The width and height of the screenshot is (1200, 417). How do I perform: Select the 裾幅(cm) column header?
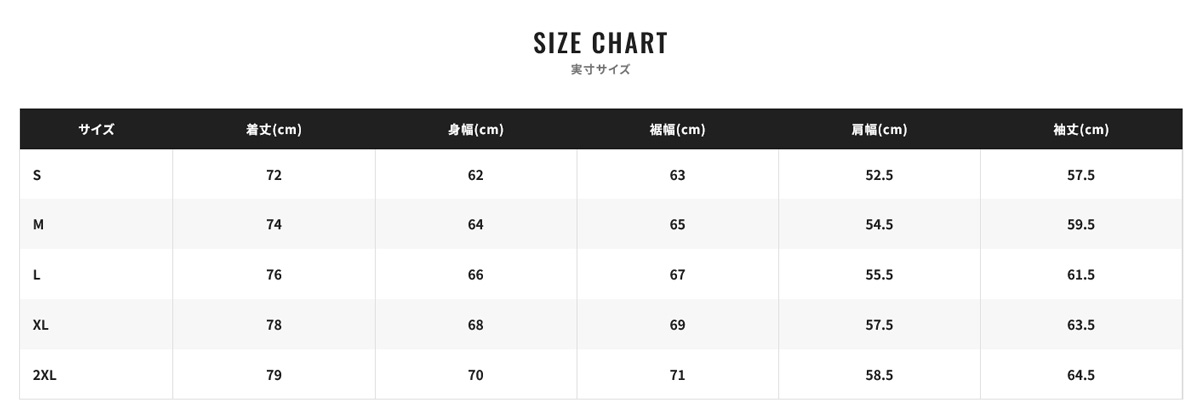point(677,129)
